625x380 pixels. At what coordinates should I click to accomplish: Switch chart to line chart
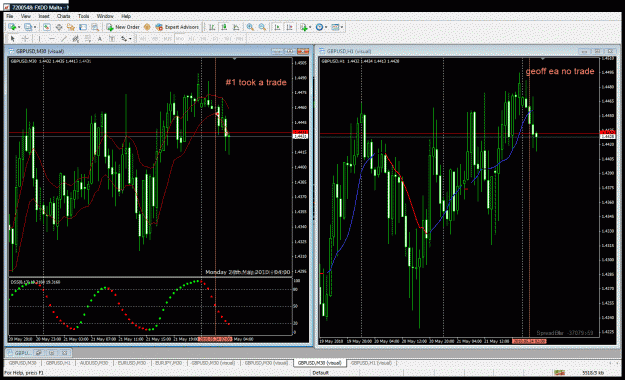[236, 27]
